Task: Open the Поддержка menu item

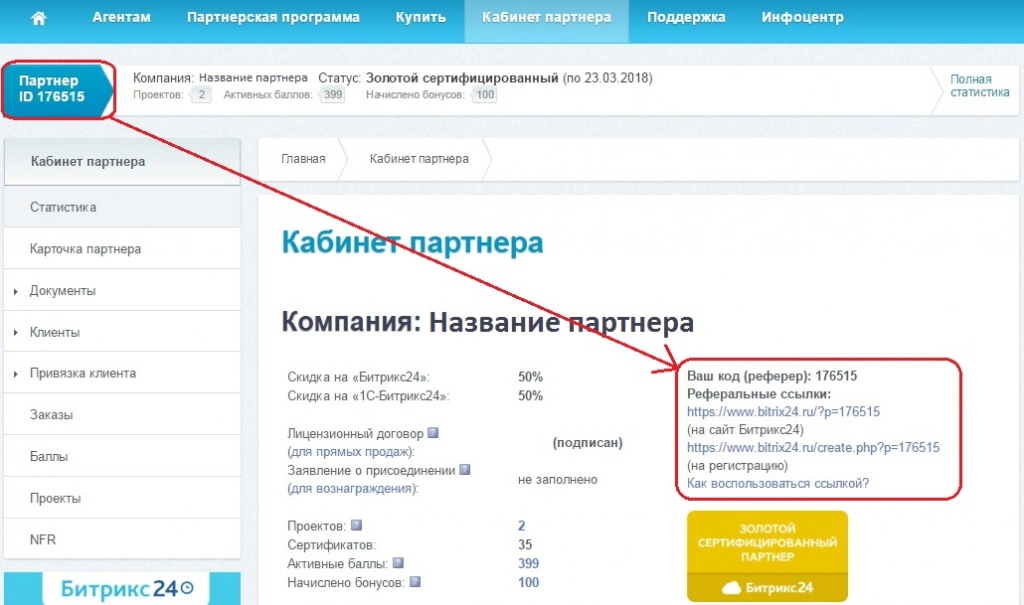Action: pos(686,16)
